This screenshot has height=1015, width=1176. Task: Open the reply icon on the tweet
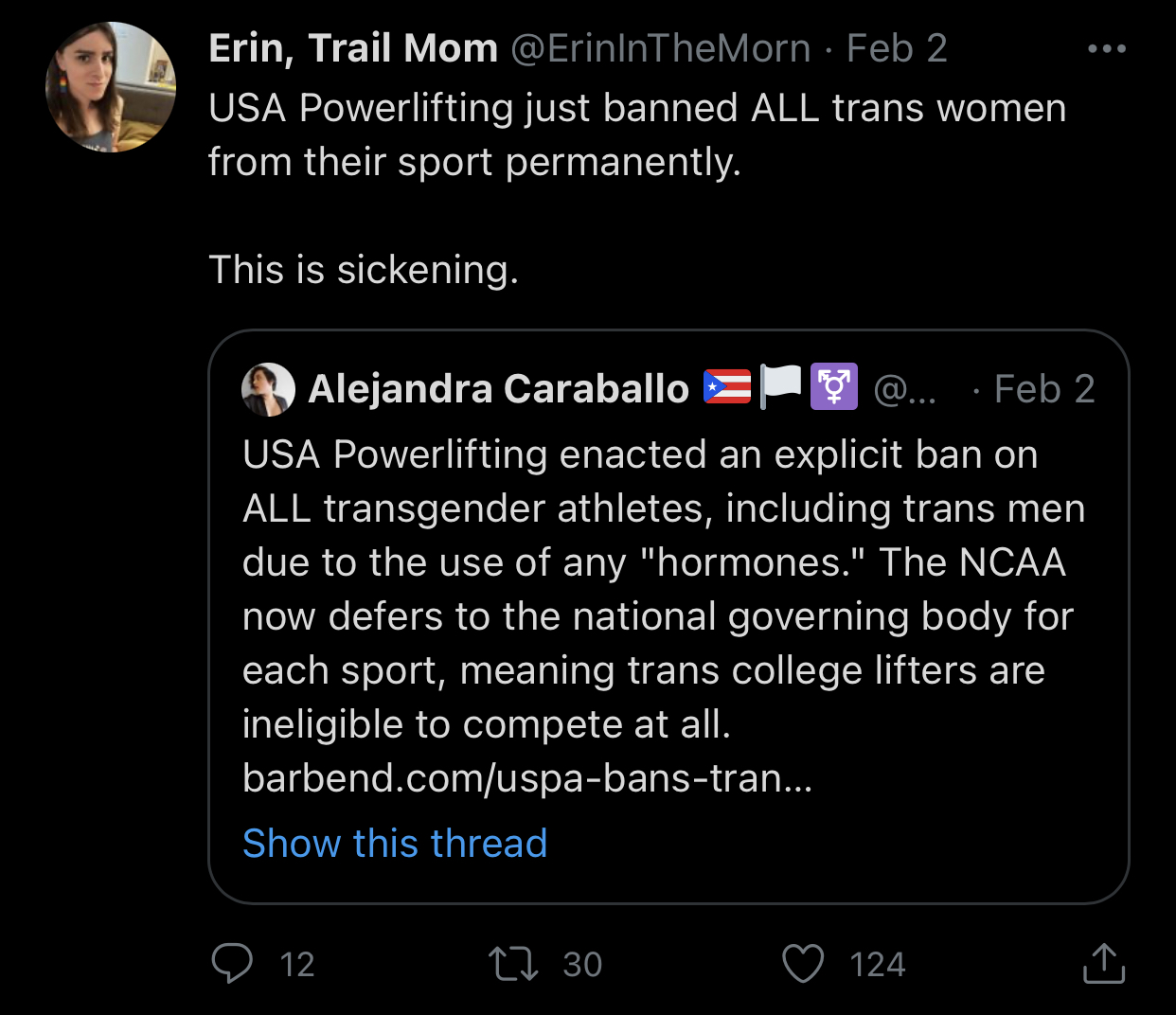coord(232,964)
